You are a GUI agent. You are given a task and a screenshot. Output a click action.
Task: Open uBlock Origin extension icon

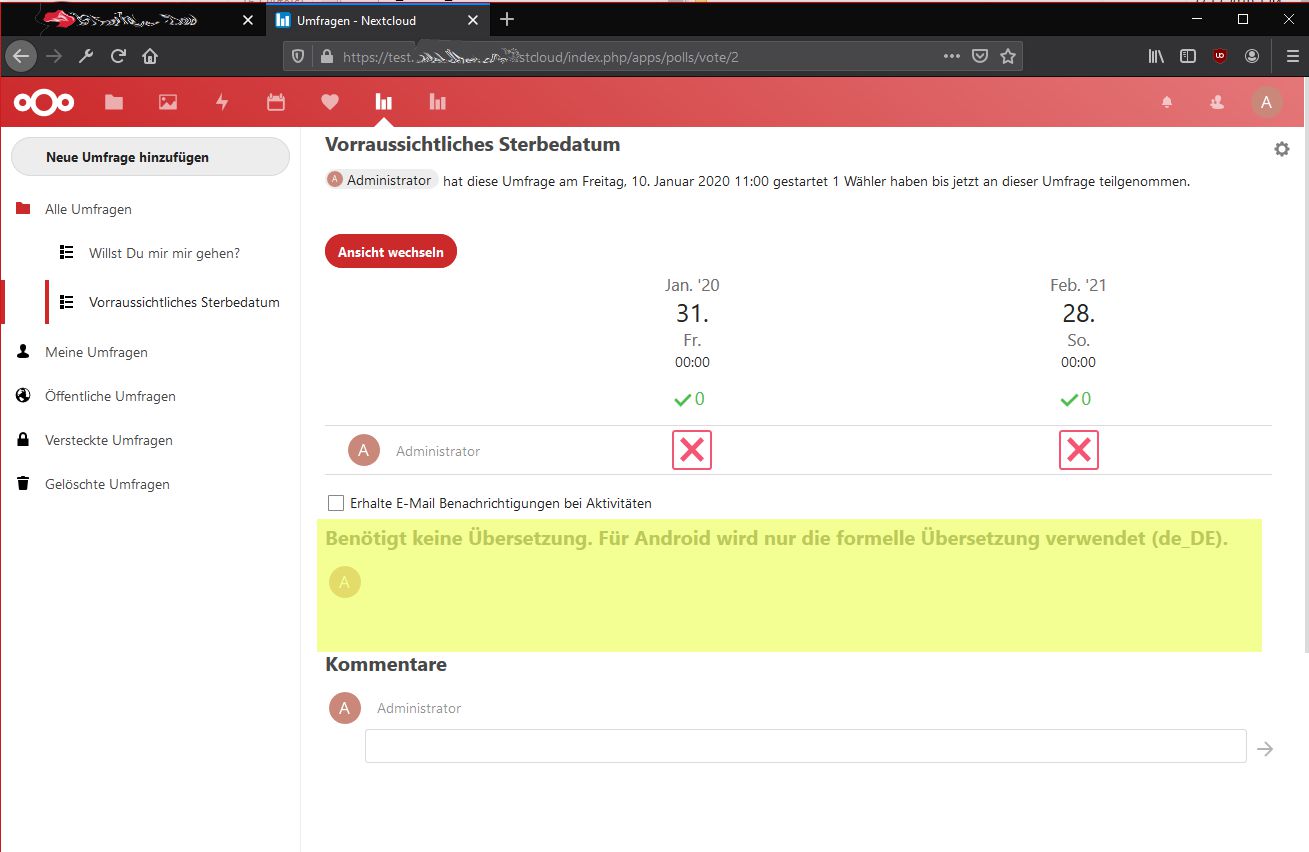point(1220,56)
